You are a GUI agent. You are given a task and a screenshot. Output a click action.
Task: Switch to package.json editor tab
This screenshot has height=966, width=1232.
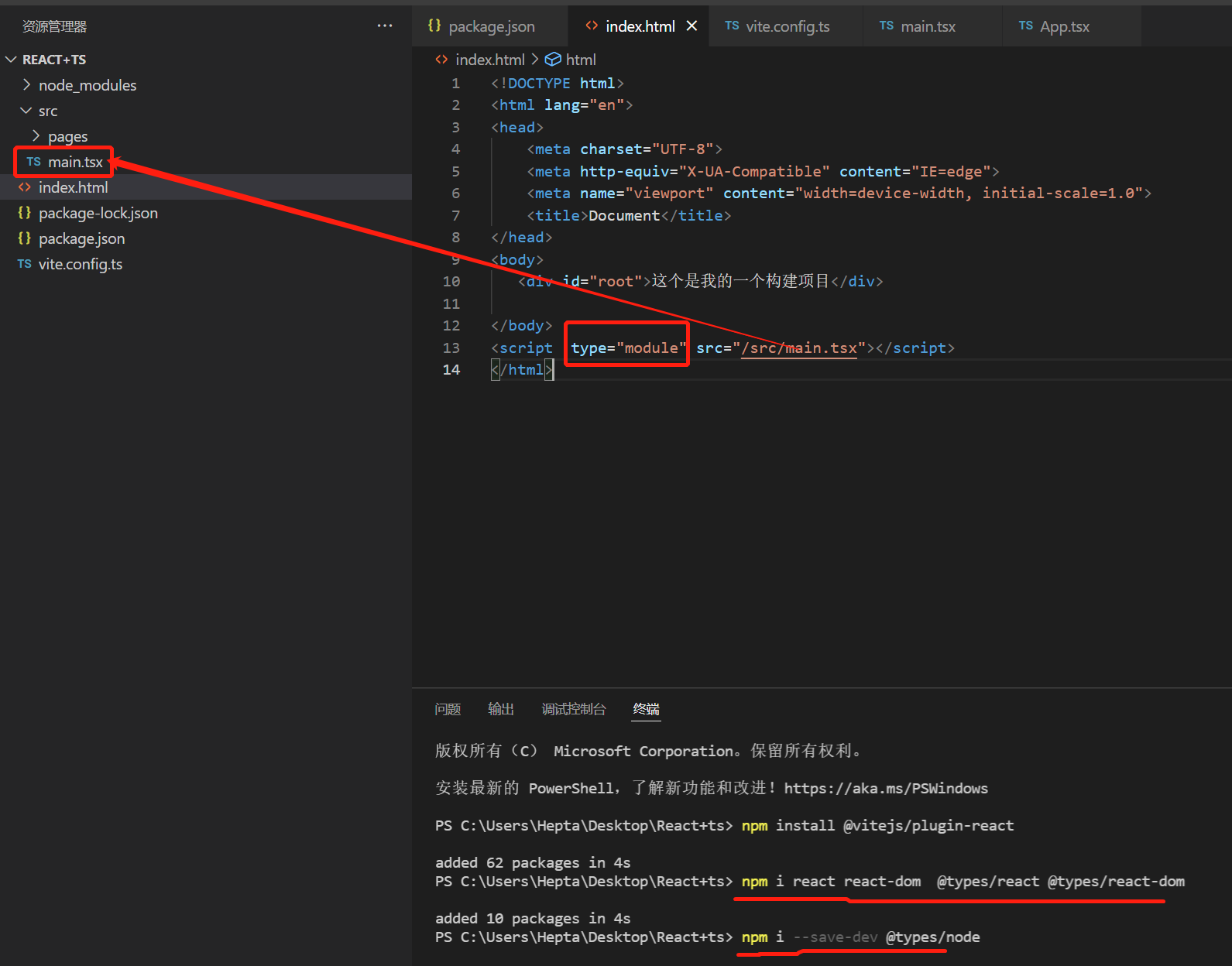point(490,26)
